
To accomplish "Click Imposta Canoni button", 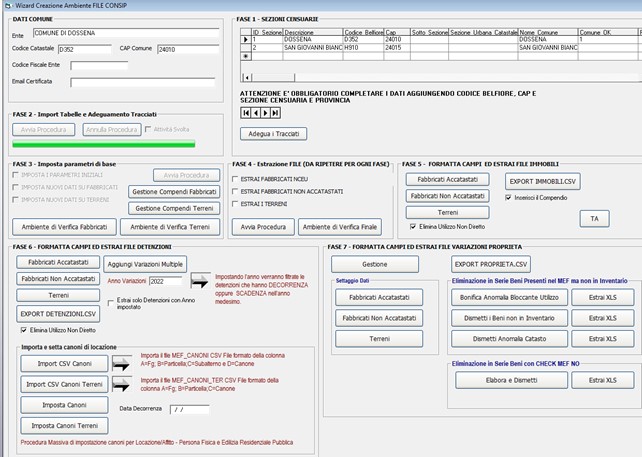I will pos(64,405).
